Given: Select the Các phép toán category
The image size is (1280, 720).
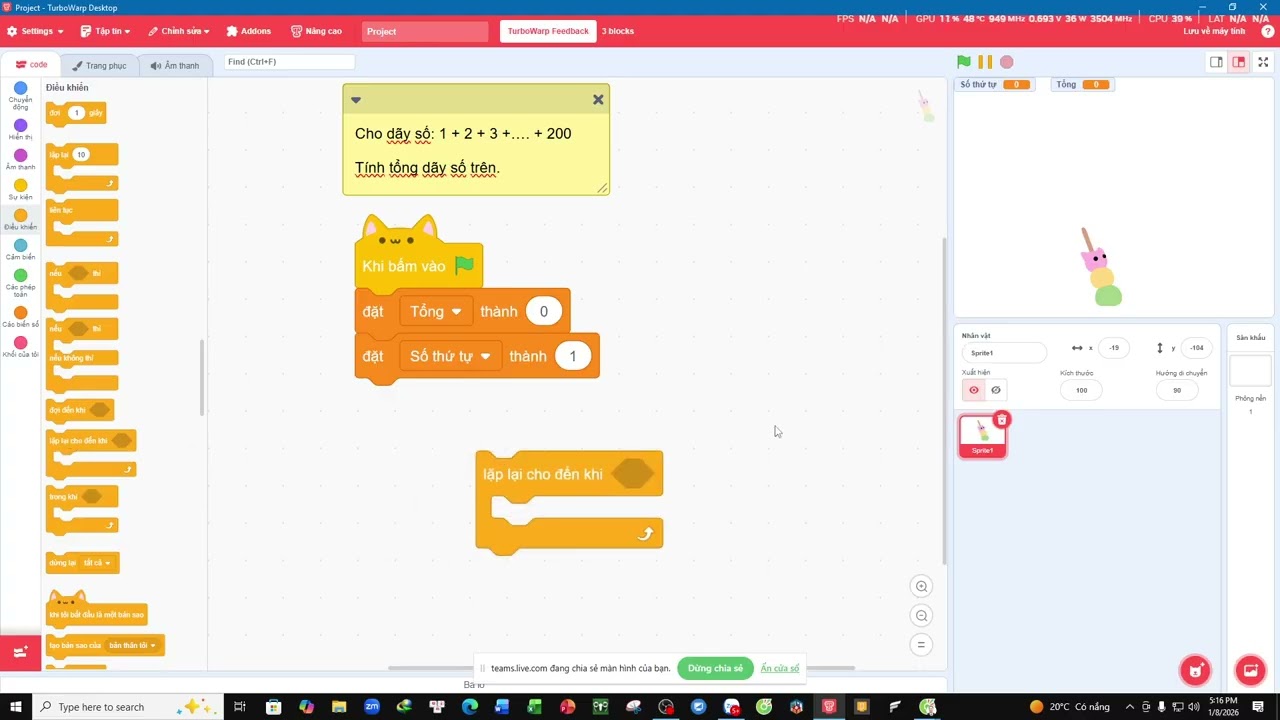Looking at the screenshot, I should tap(20, 283).
